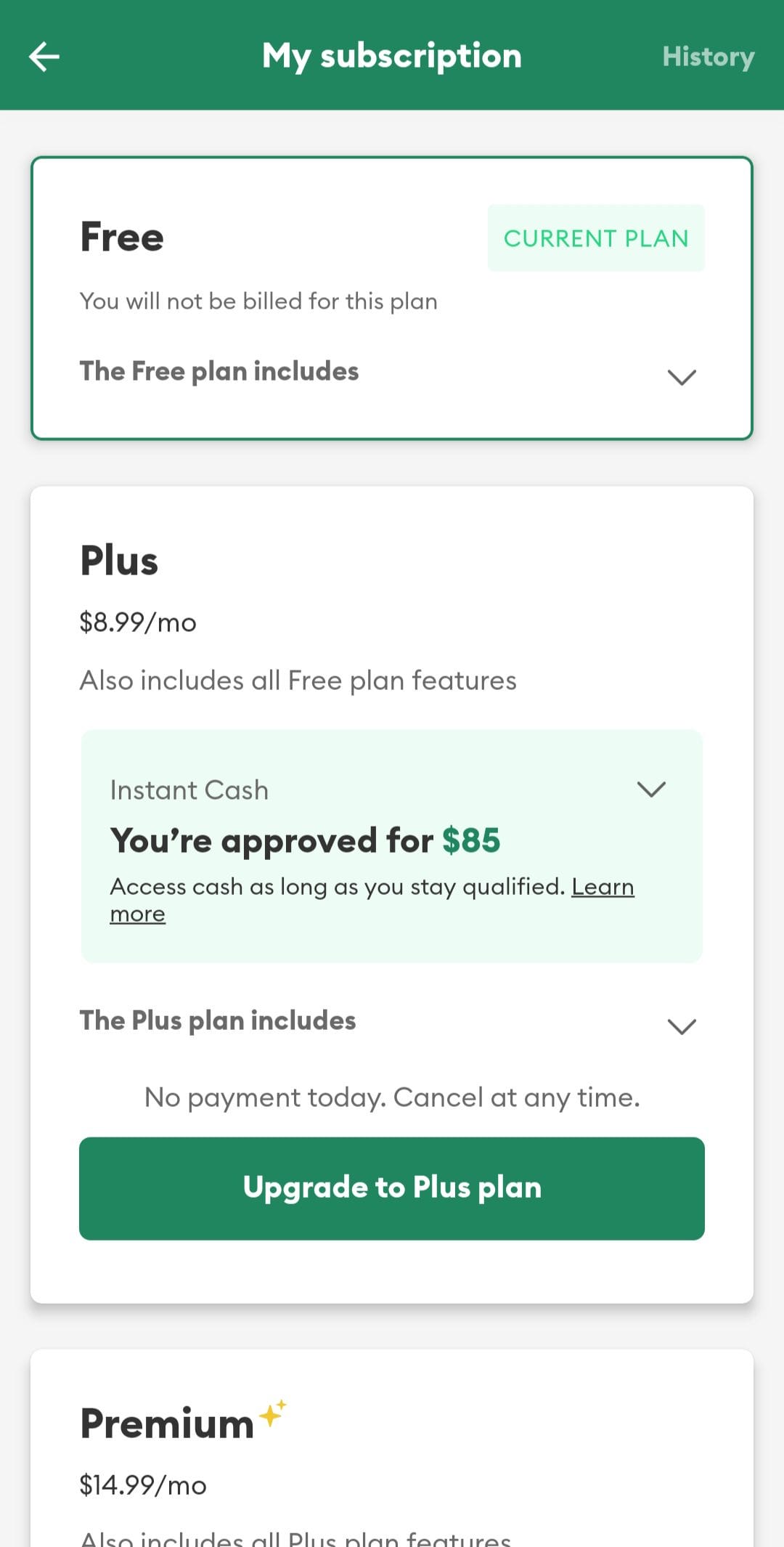This screenshot has height=1547, width=784.
Task: Tap the Instant Cash label
Action: coord(189,789)
